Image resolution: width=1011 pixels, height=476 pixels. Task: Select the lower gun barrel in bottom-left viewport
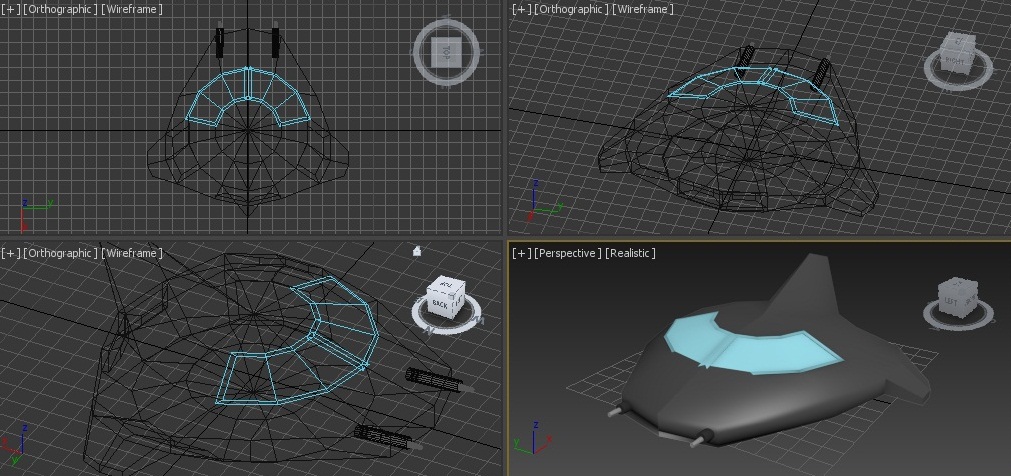386,437
